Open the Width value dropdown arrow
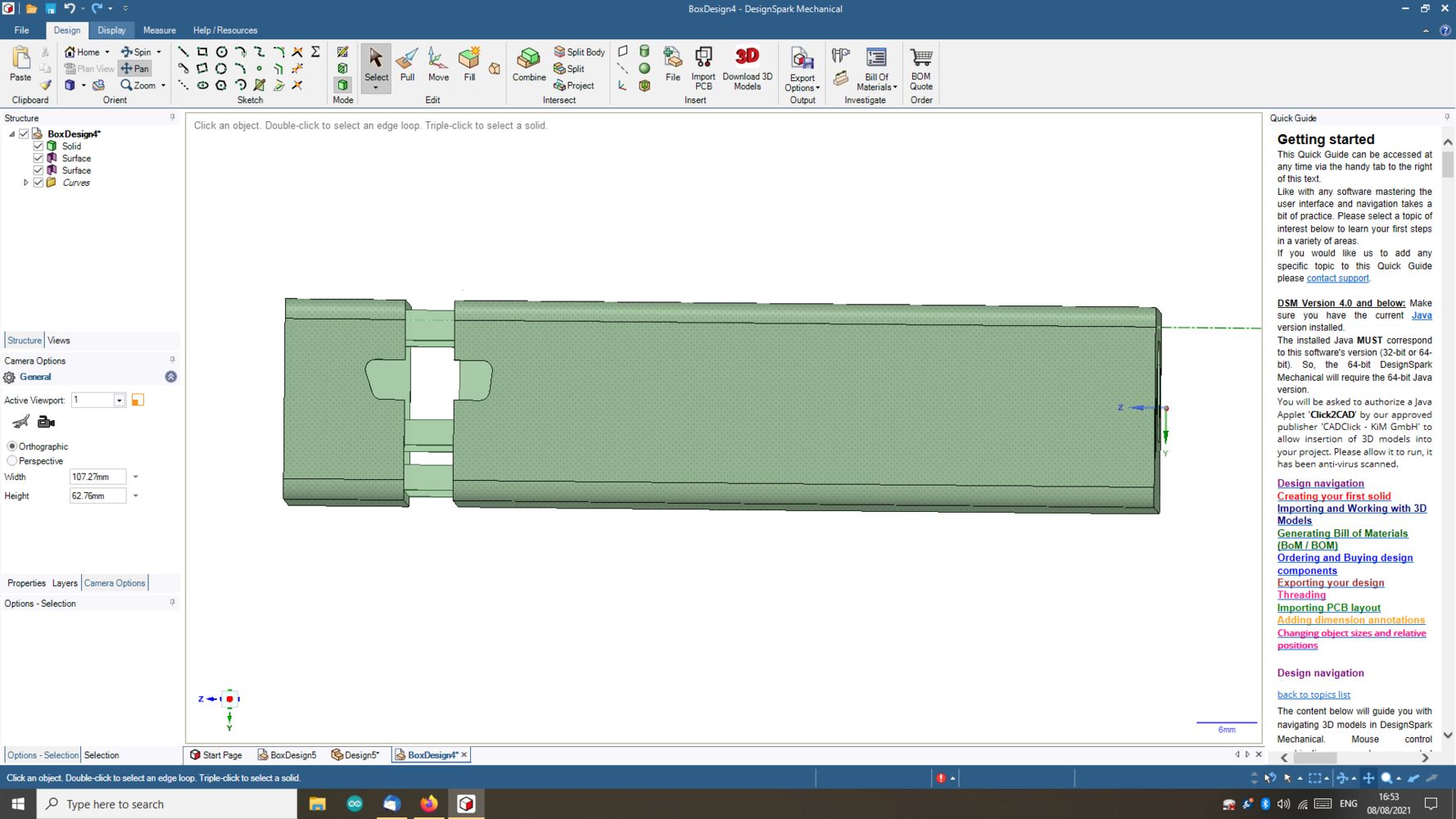The height and width of the screenshot is (819, 1456). (x=136, y=477)
